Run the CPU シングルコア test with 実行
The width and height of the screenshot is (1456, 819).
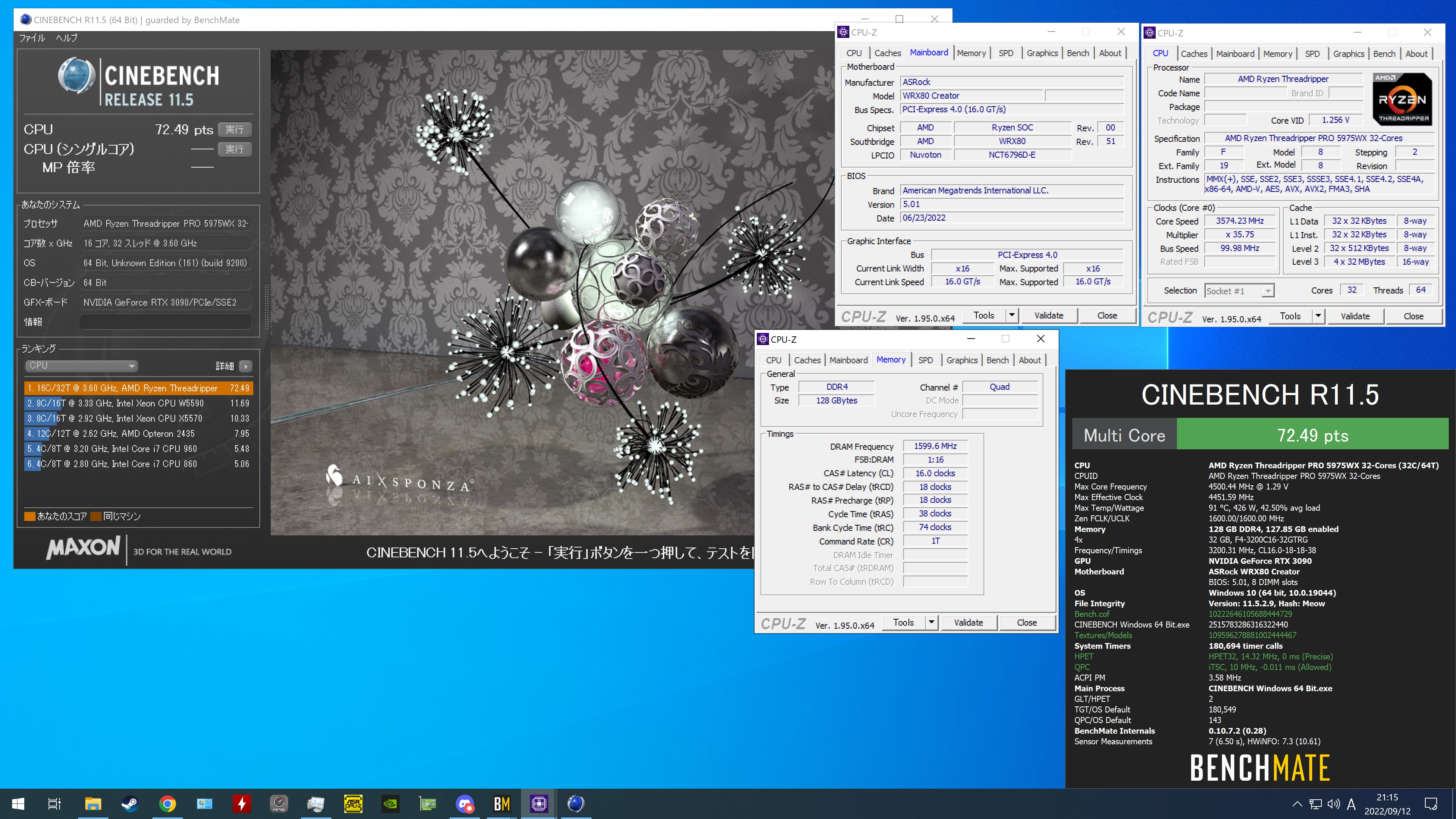pos(235,149)
